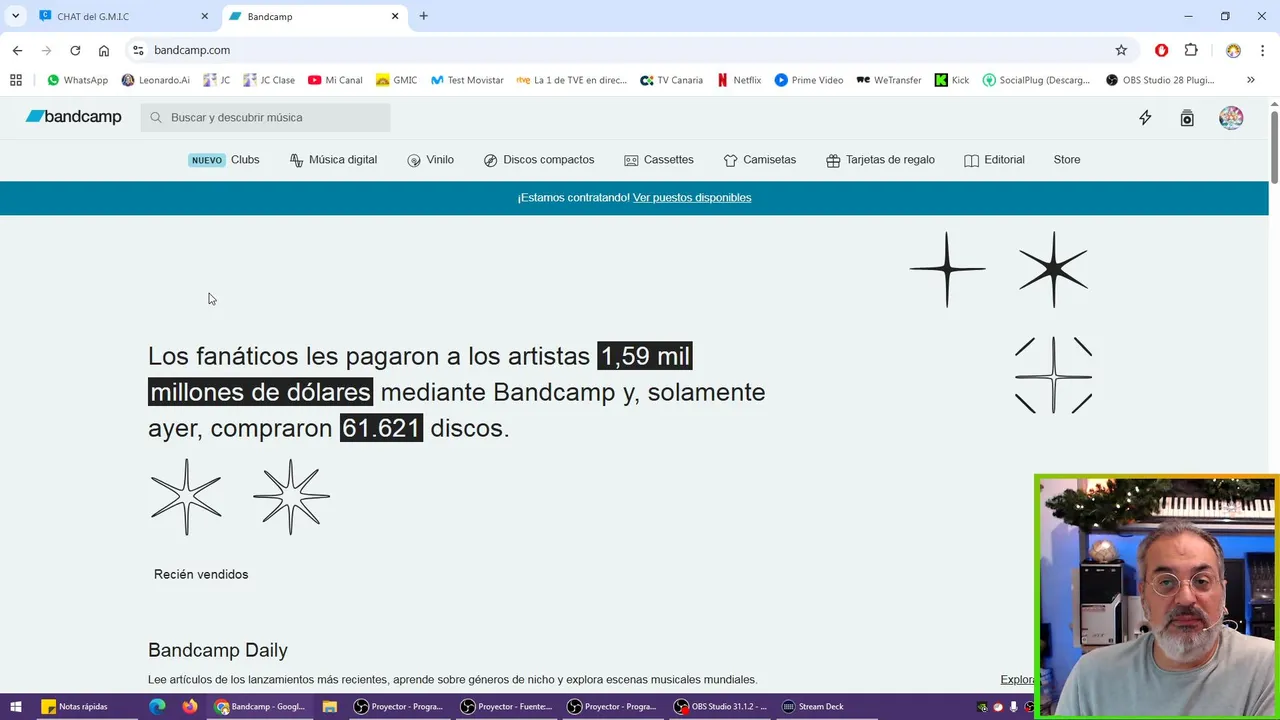Open 'Notas rápidas' in the taskbar
Image resolution: width=1280 pixels, height=720 pixels.
tap(75, 706)
